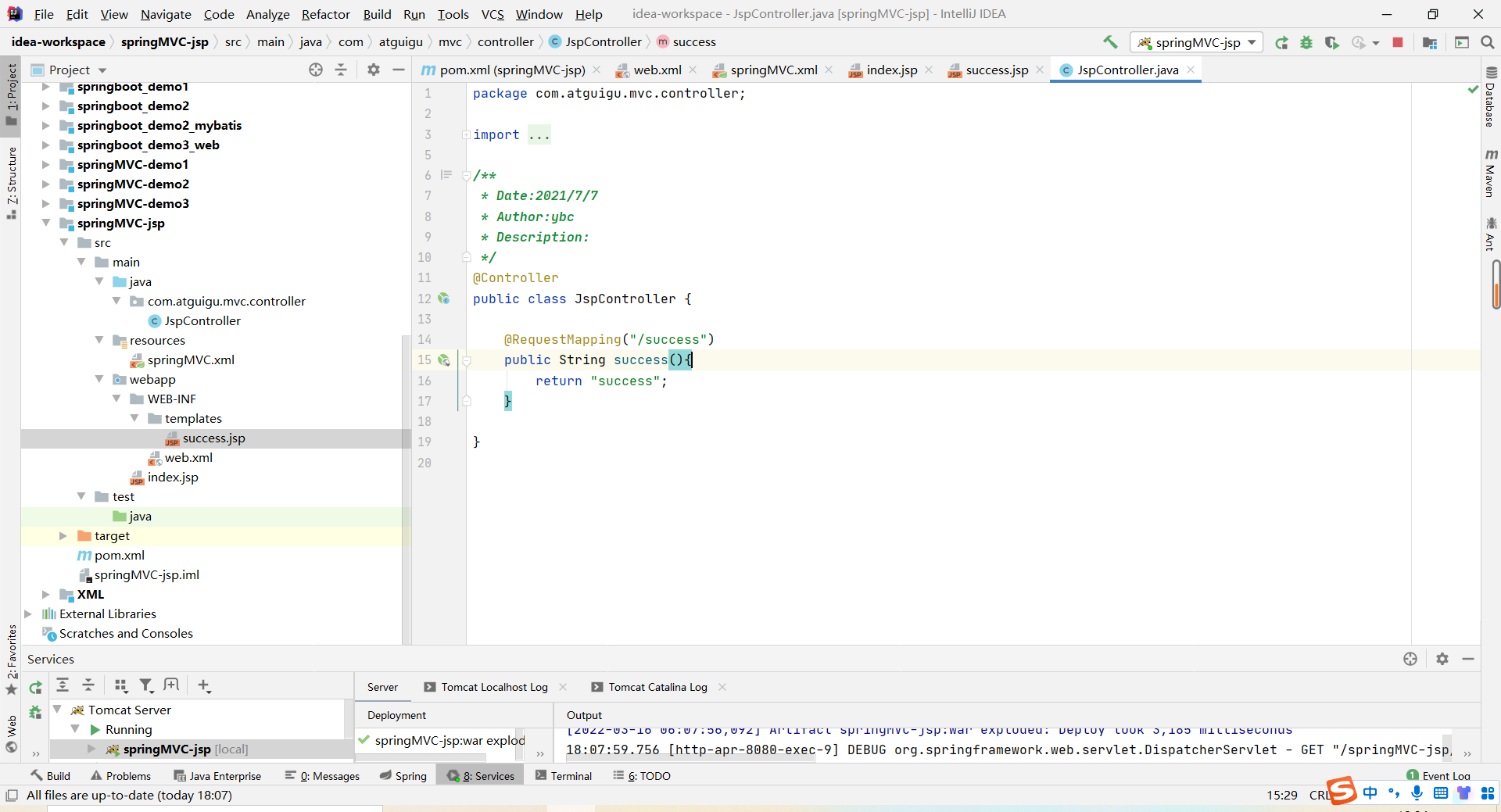Click the run gutter icon on line 12
The height and width of the screenshot is (812, 1501).
click(x=444, y=299)
